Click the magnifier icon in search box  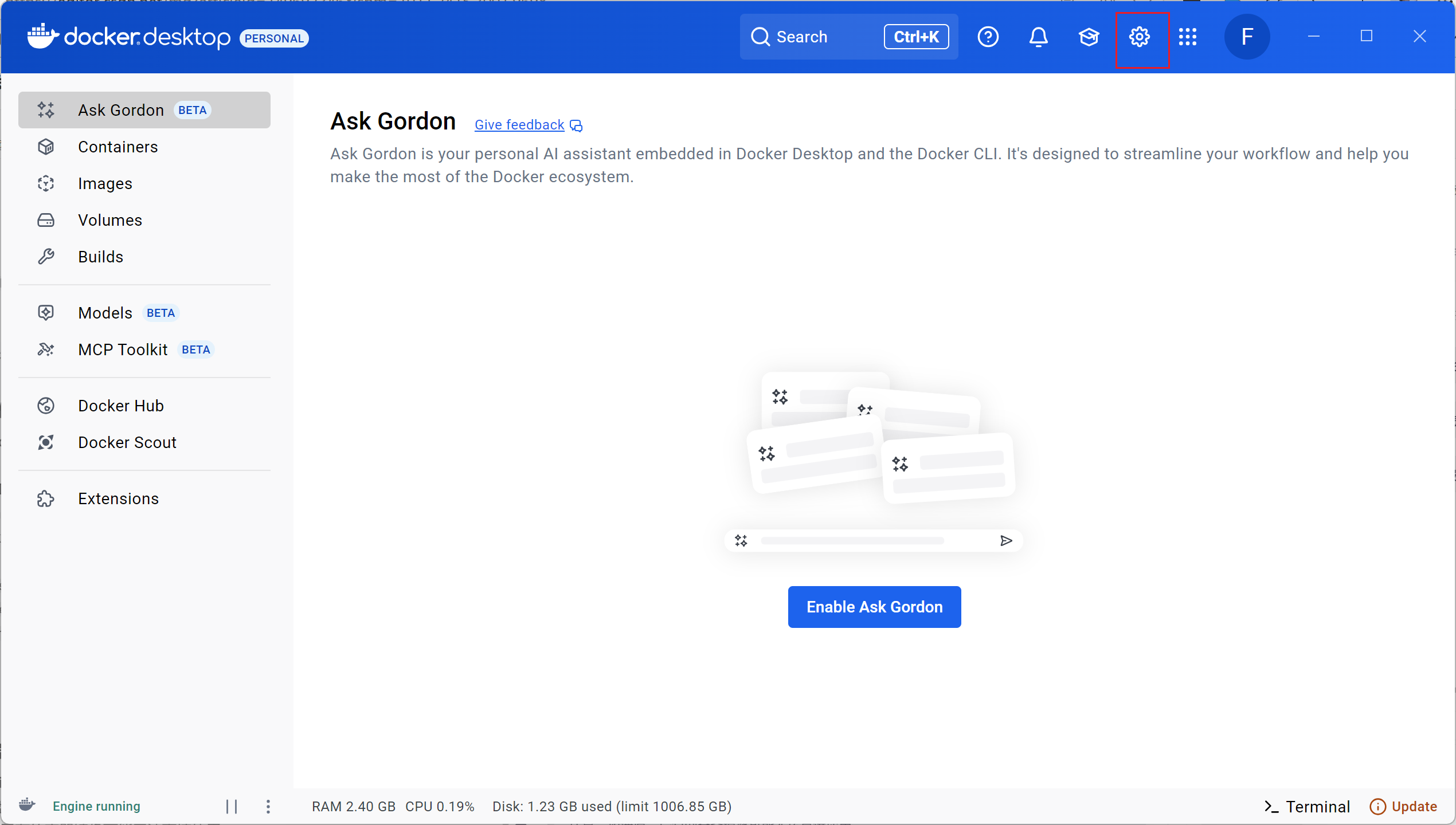point(760,37)
